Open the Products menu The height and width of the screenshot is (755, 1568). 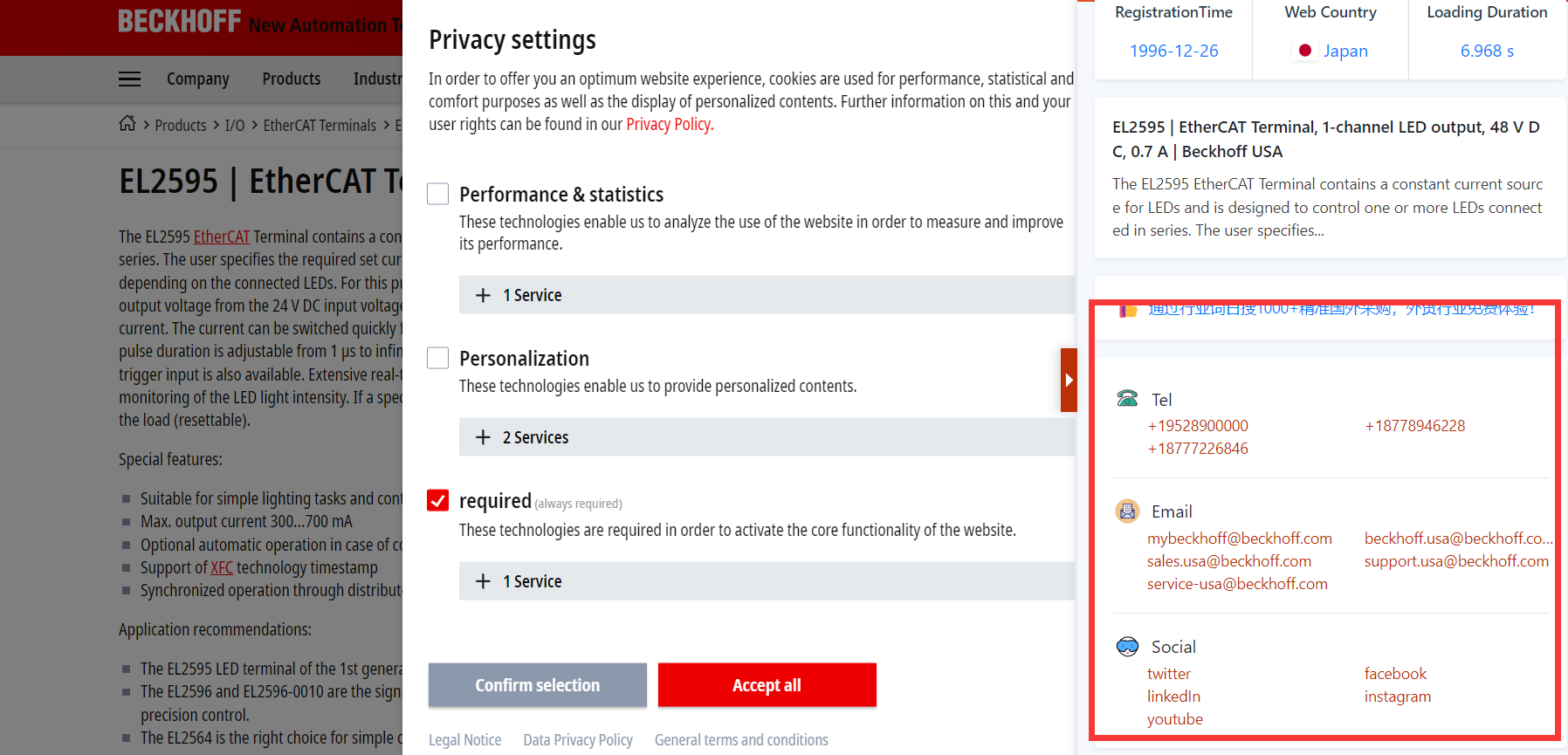pos(292,79)
